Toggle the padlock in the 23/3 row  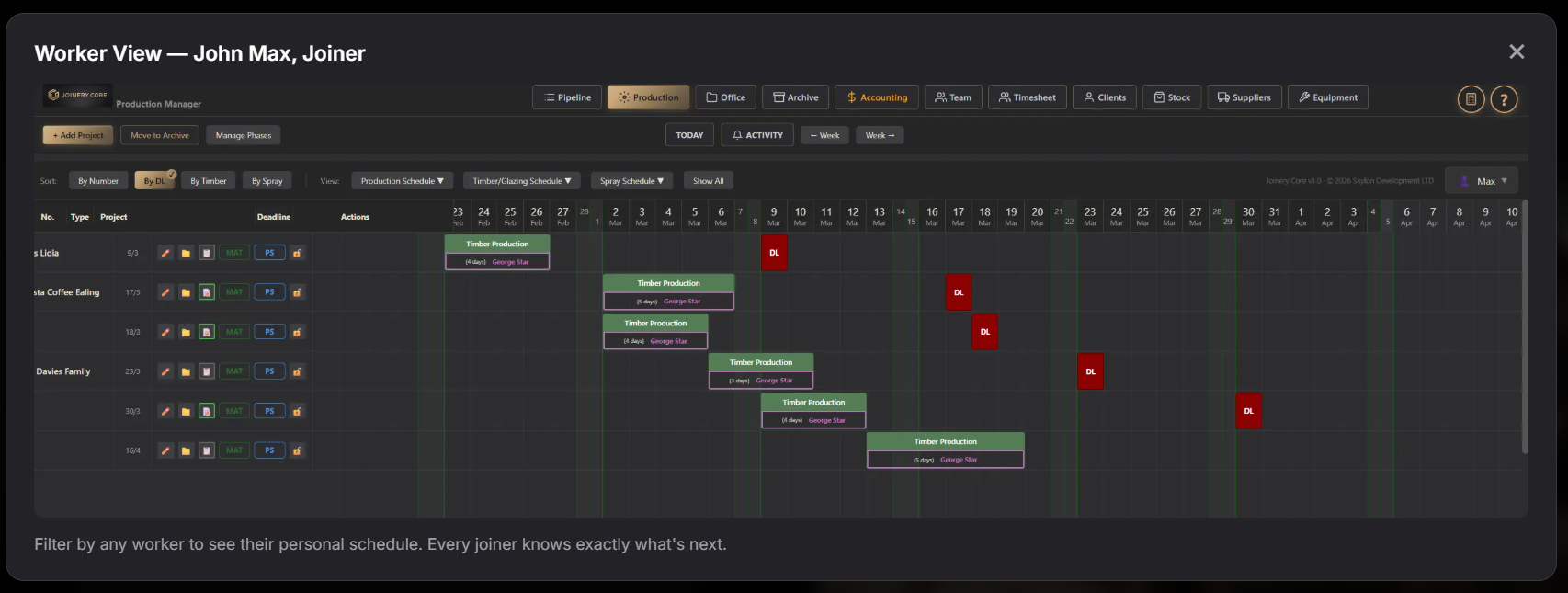[298, 371]
